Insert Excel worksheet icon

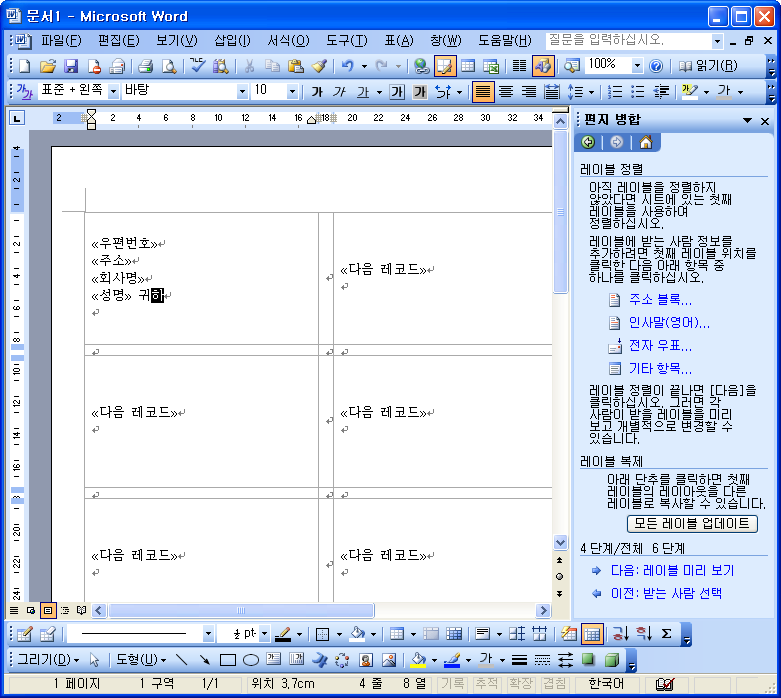(491, 66)
